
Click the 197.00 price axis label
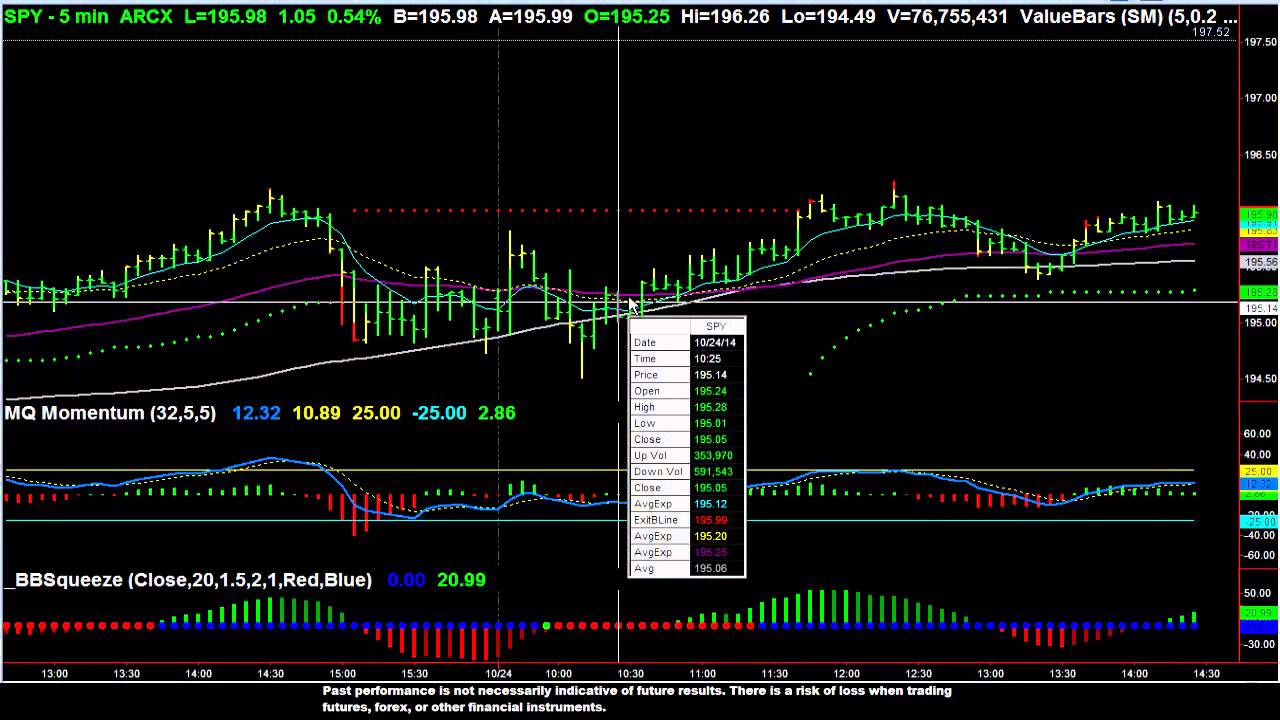[x=1260, y=98]
